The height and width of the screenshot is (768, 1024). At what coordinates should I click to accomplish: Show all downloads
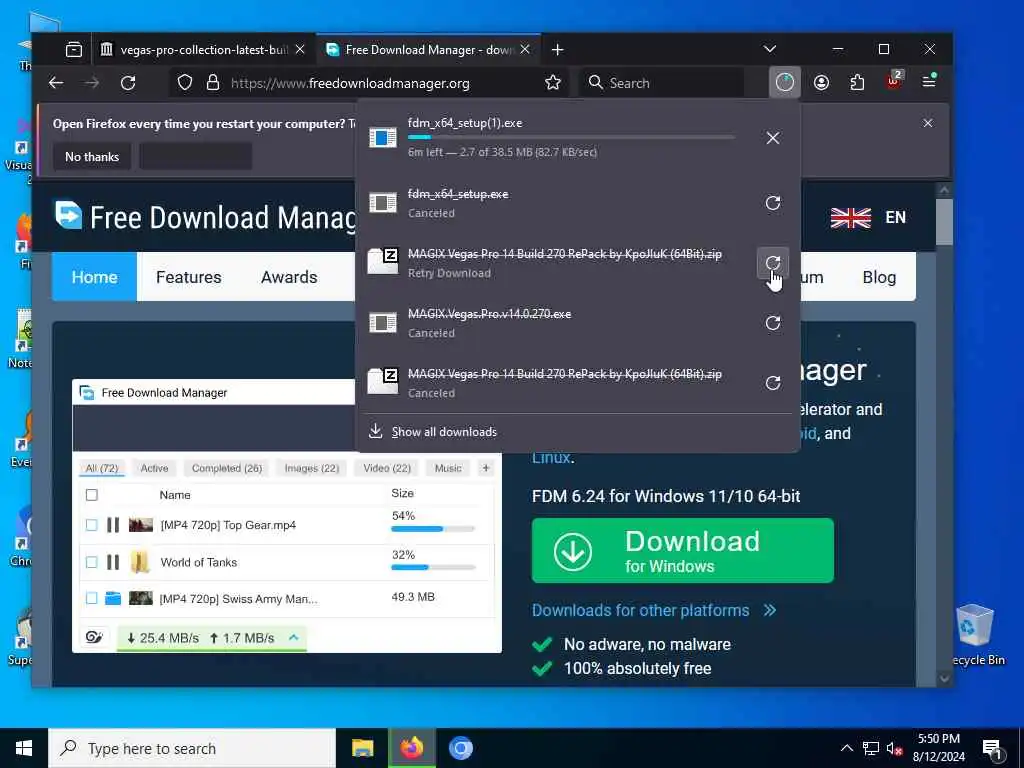point(444,432)
